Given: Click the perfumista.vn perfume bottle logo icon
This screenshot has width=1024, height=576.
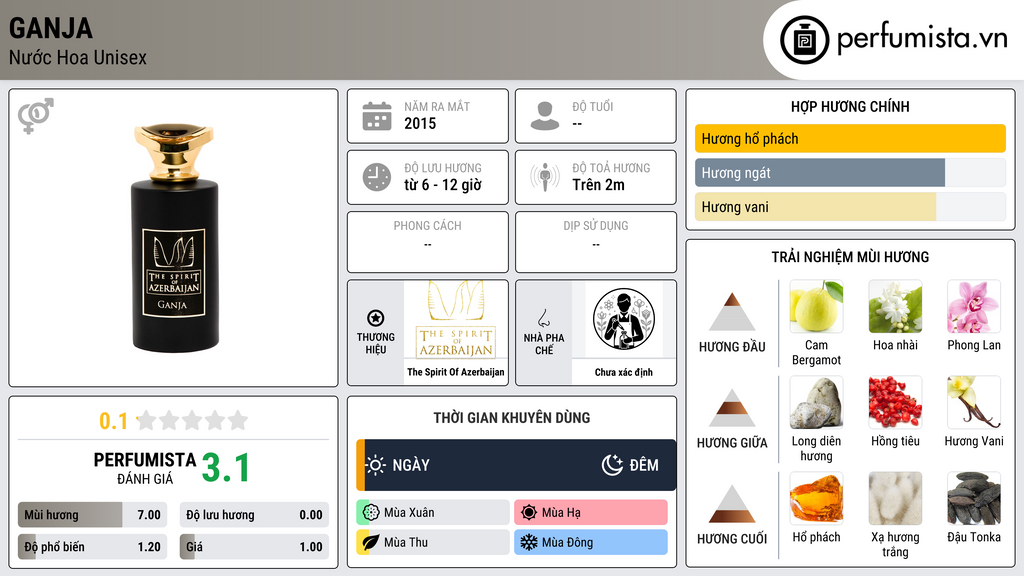Looking at the screenshot, I should (804, 40).
